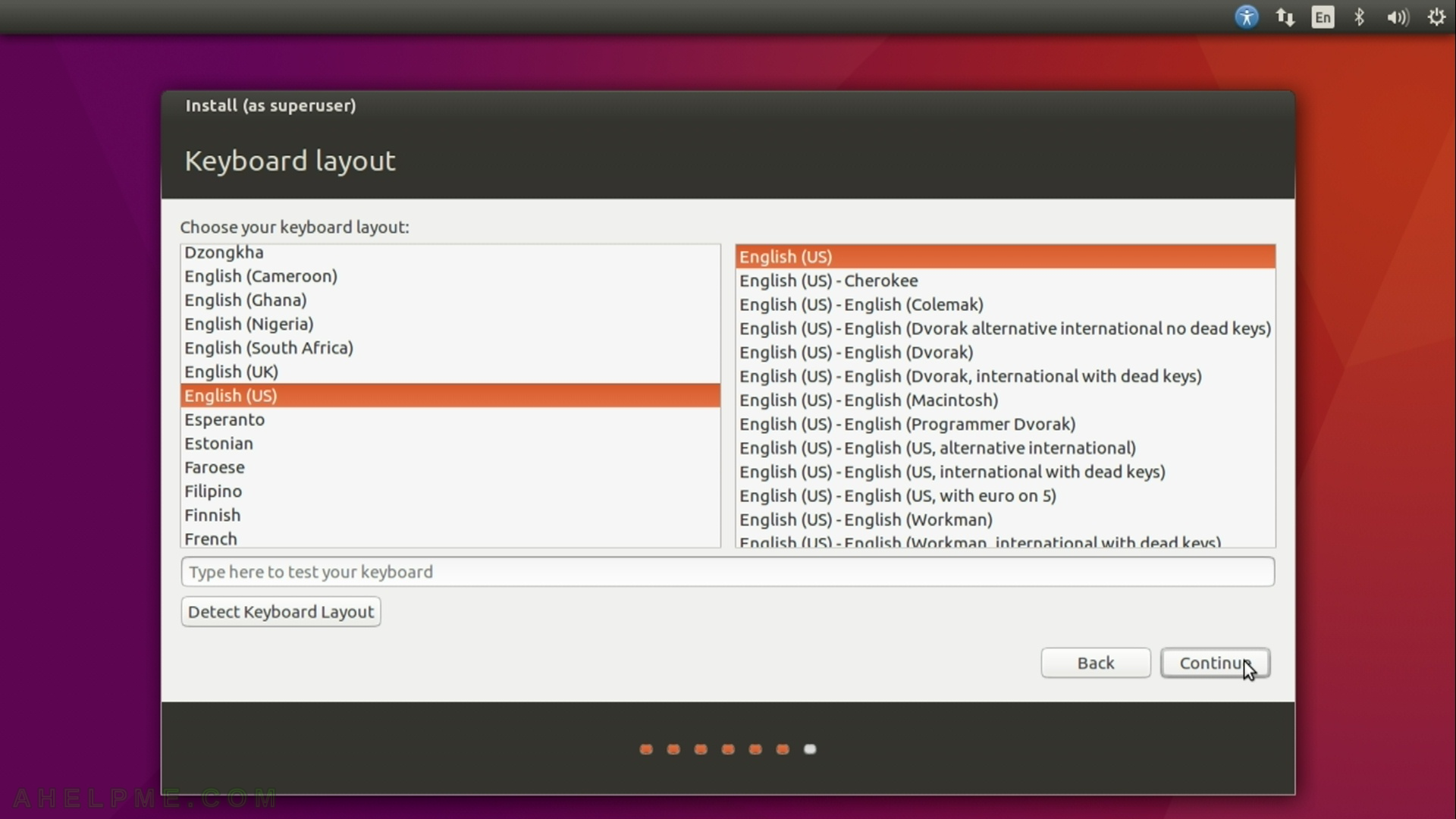This screenshot has width=1456, height=819.
Task: Select English (US) variant in right list
Action: (x=1006, y=257)
